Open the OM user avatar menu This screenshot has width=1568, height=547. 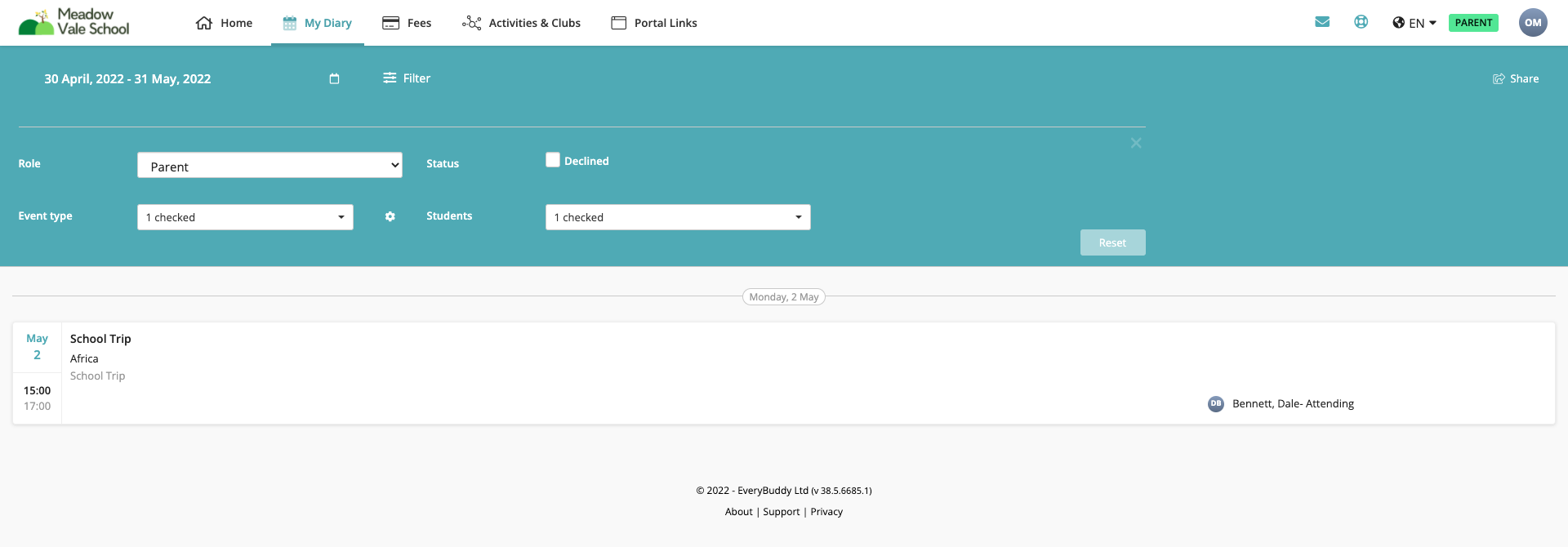(1533, 23)
